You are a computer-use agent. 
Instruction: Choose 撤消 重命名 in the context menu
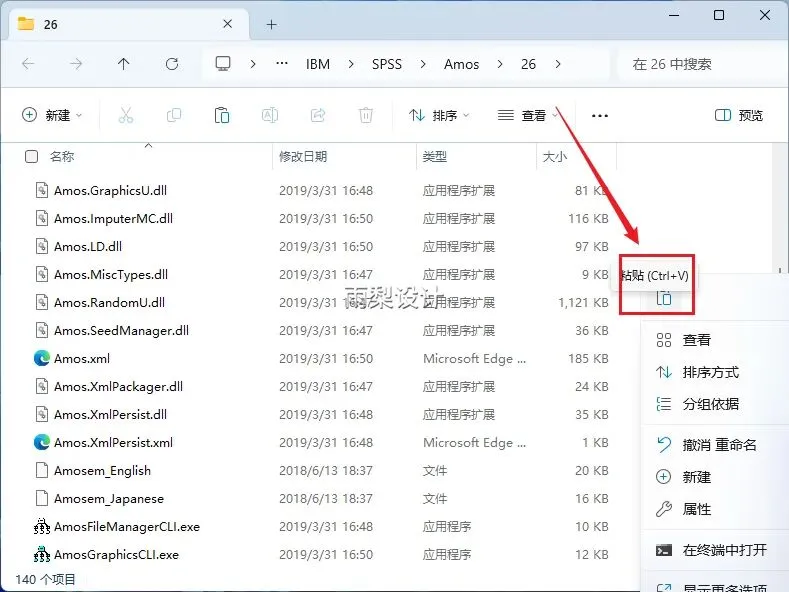715,445
